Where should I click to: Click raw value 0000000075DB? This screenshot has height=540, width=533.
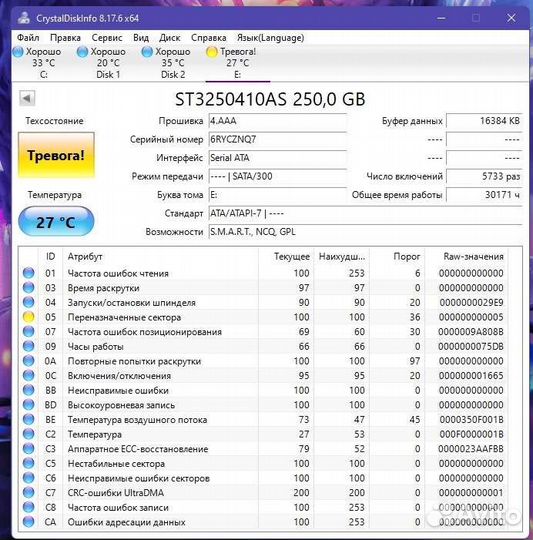471,346
